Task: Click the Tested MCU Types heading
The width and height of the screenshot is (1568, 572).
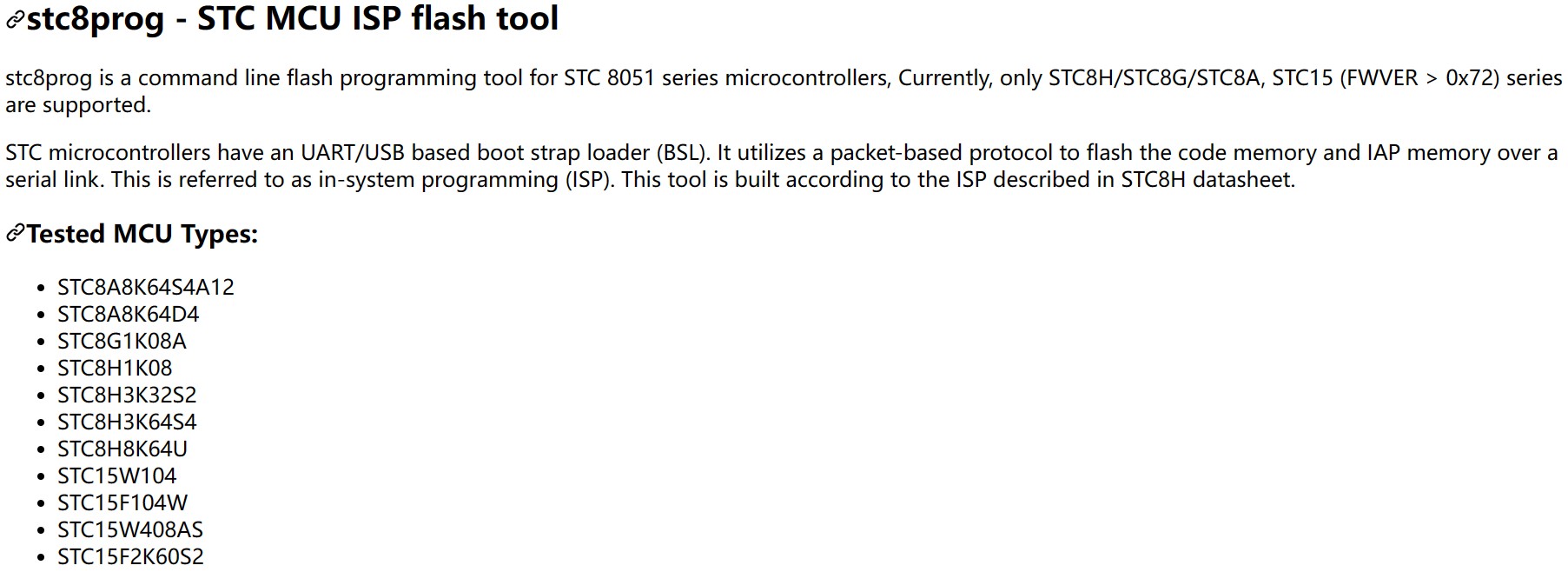Action: coord(142,234)
